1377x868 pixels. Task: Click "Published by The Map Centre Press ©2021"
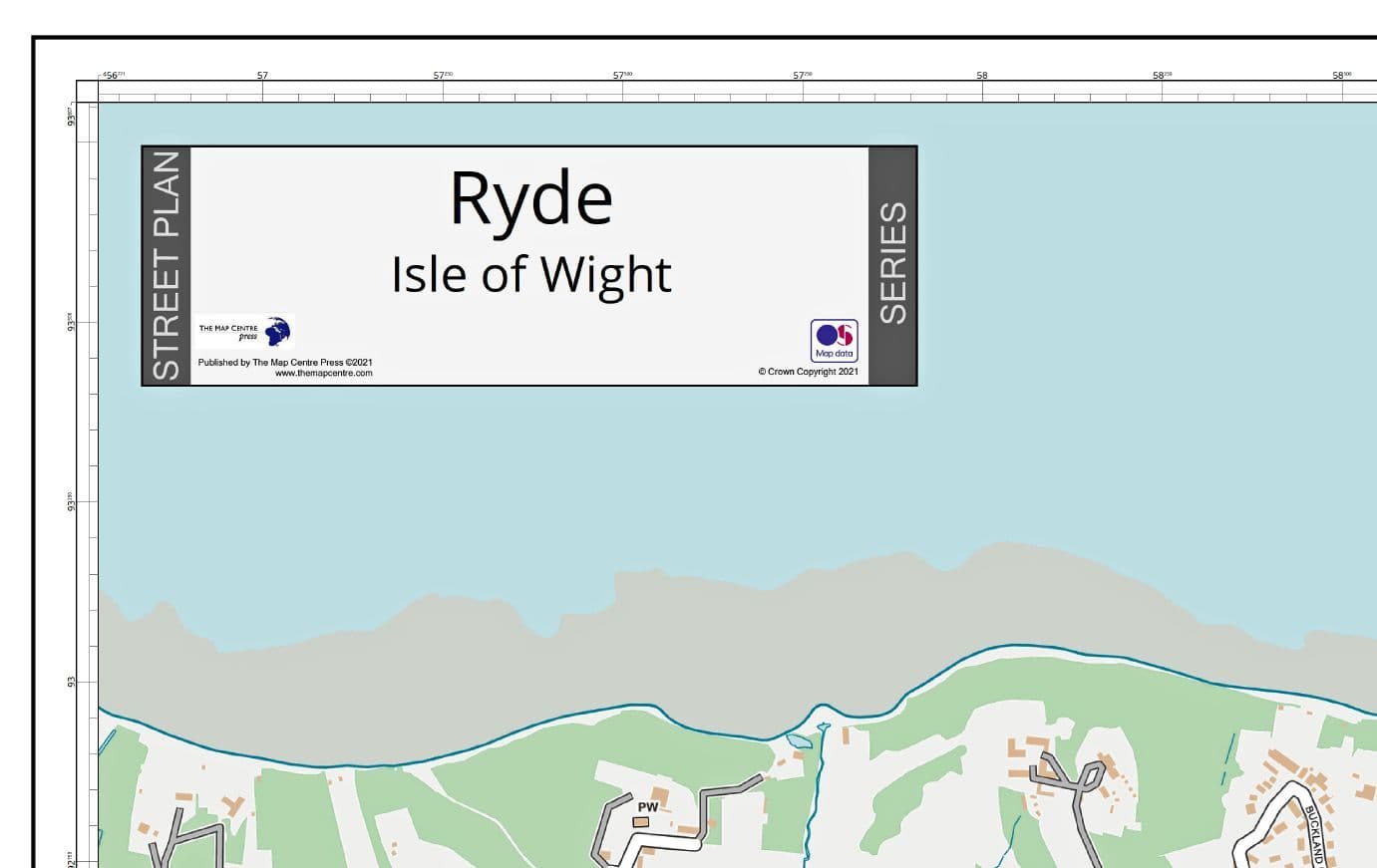pos(285,362)
